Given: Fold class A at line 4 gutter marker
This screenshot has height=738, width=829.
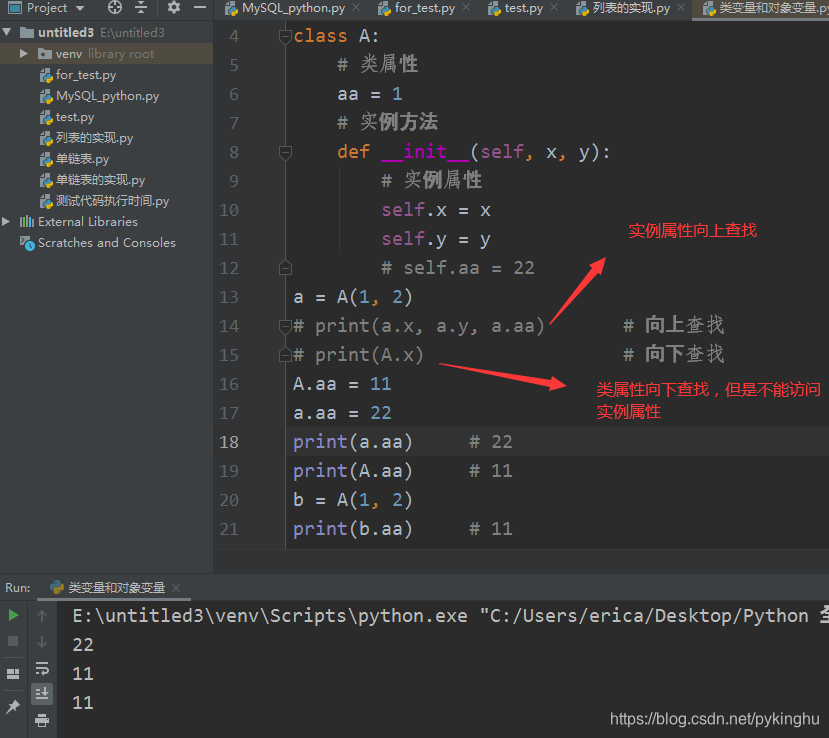Looking at the screenshot, I should click(285, 36).
